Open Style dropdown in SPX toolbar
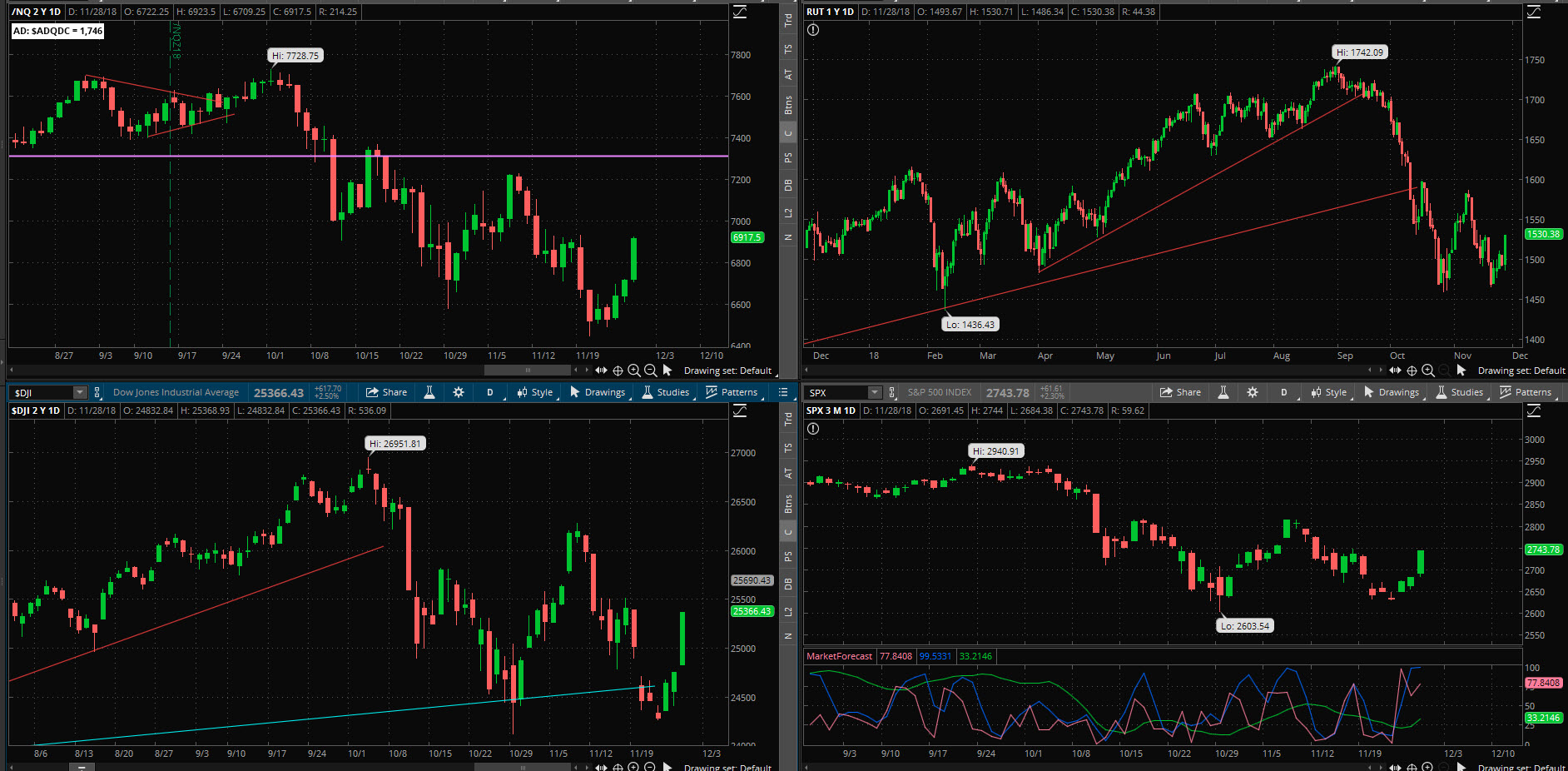1568x771 pixels. pyautogui.click(x=1329, y=392)
